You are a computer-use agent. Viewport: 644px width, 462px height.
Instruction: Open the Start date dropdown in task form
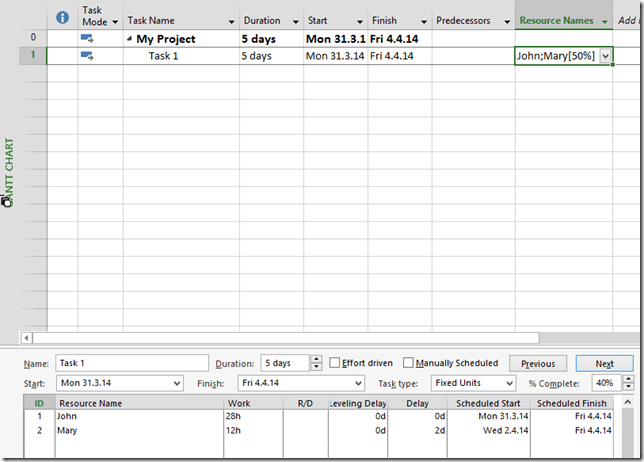click(177, 383)
